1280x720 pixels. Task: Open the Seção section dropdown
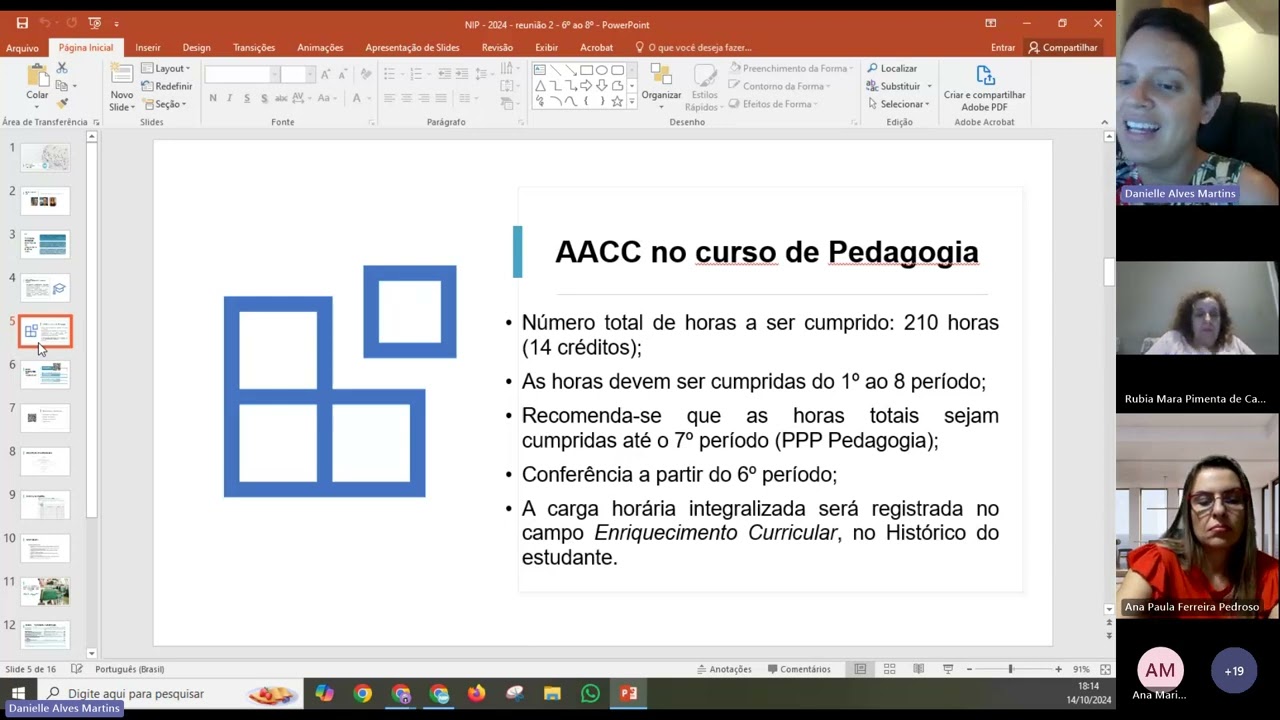pyautogui.click(x=165, y=104)
